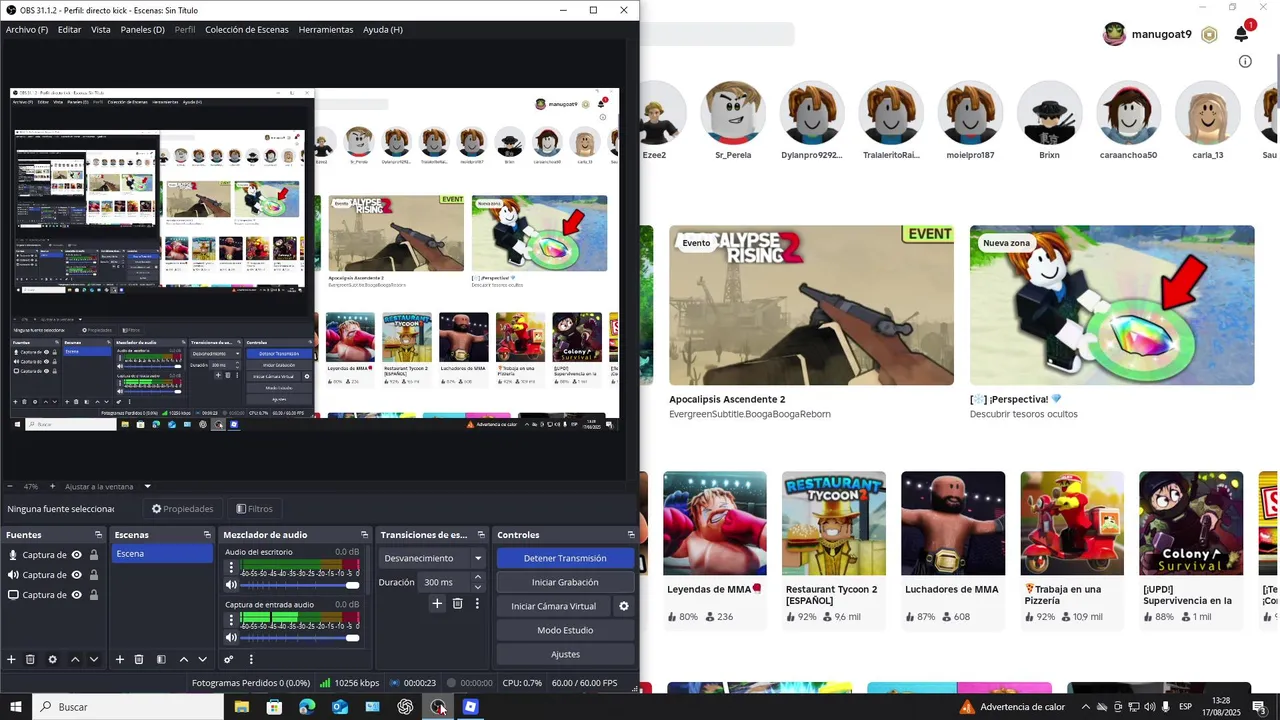
Task: Open Roblox notifications bell
Action: click(1241, 34)
